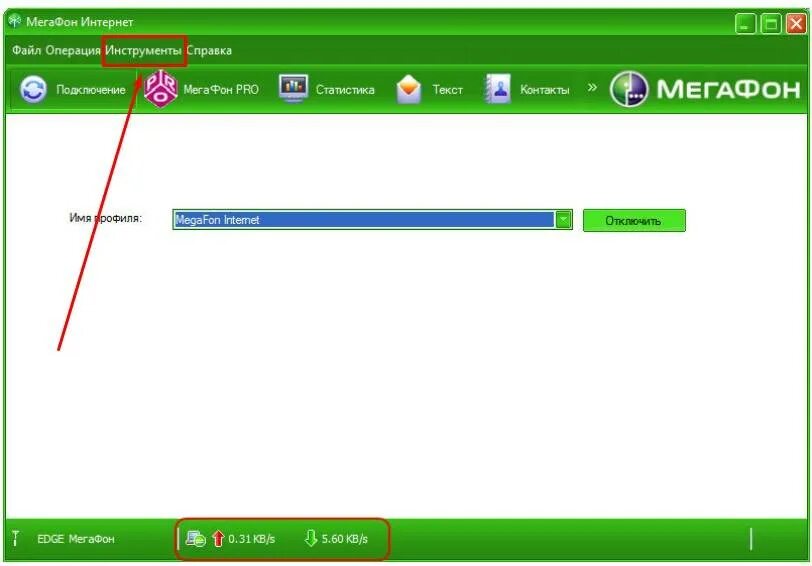Open the profile name dropdown arrow
812x566 pixels.
(563, 220)
